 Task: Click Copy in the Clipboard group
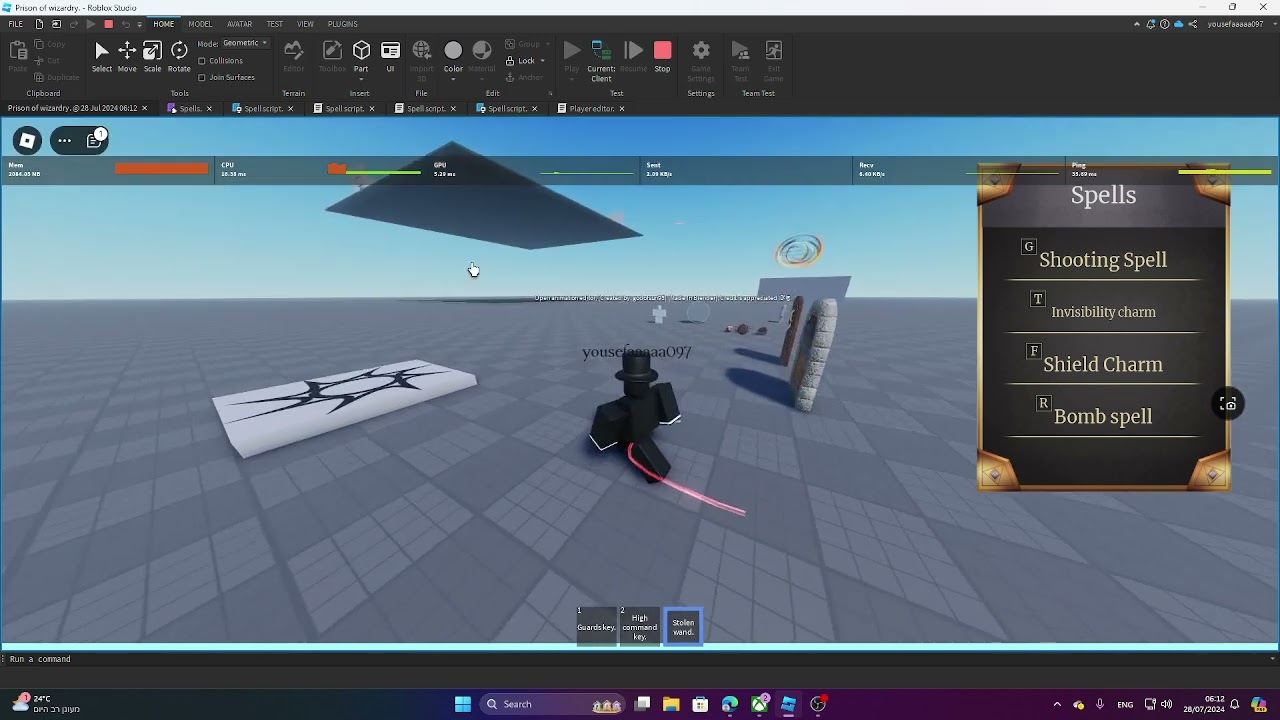(x=50, y=44)
